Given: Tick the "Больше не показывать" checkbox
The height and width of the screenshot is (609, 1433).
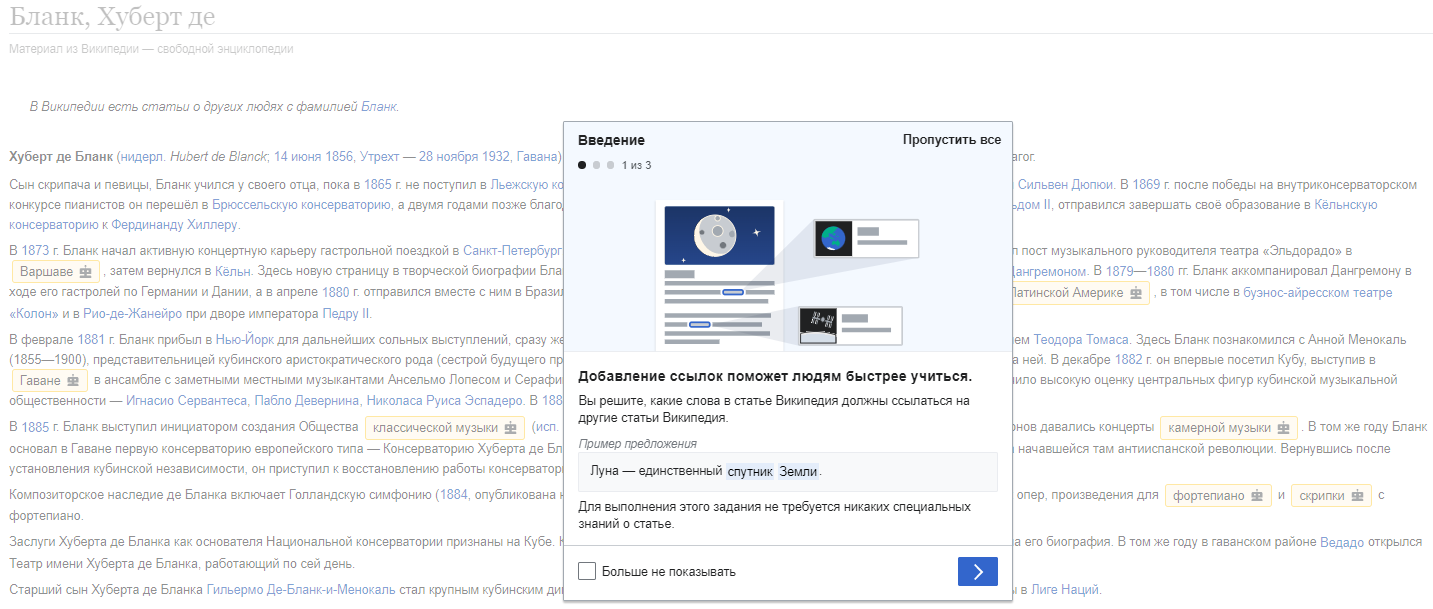Looking at the screenshot, I should click(587, 572).
